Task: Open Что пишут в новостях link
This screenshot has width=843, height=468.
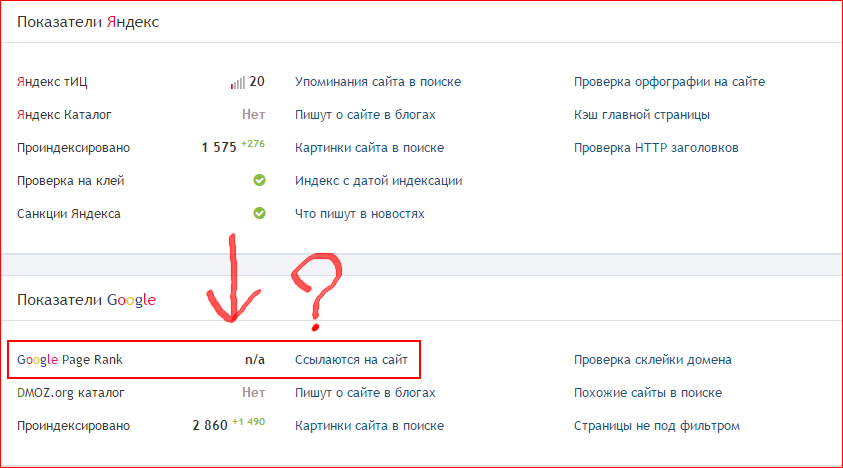Action: 359,214
